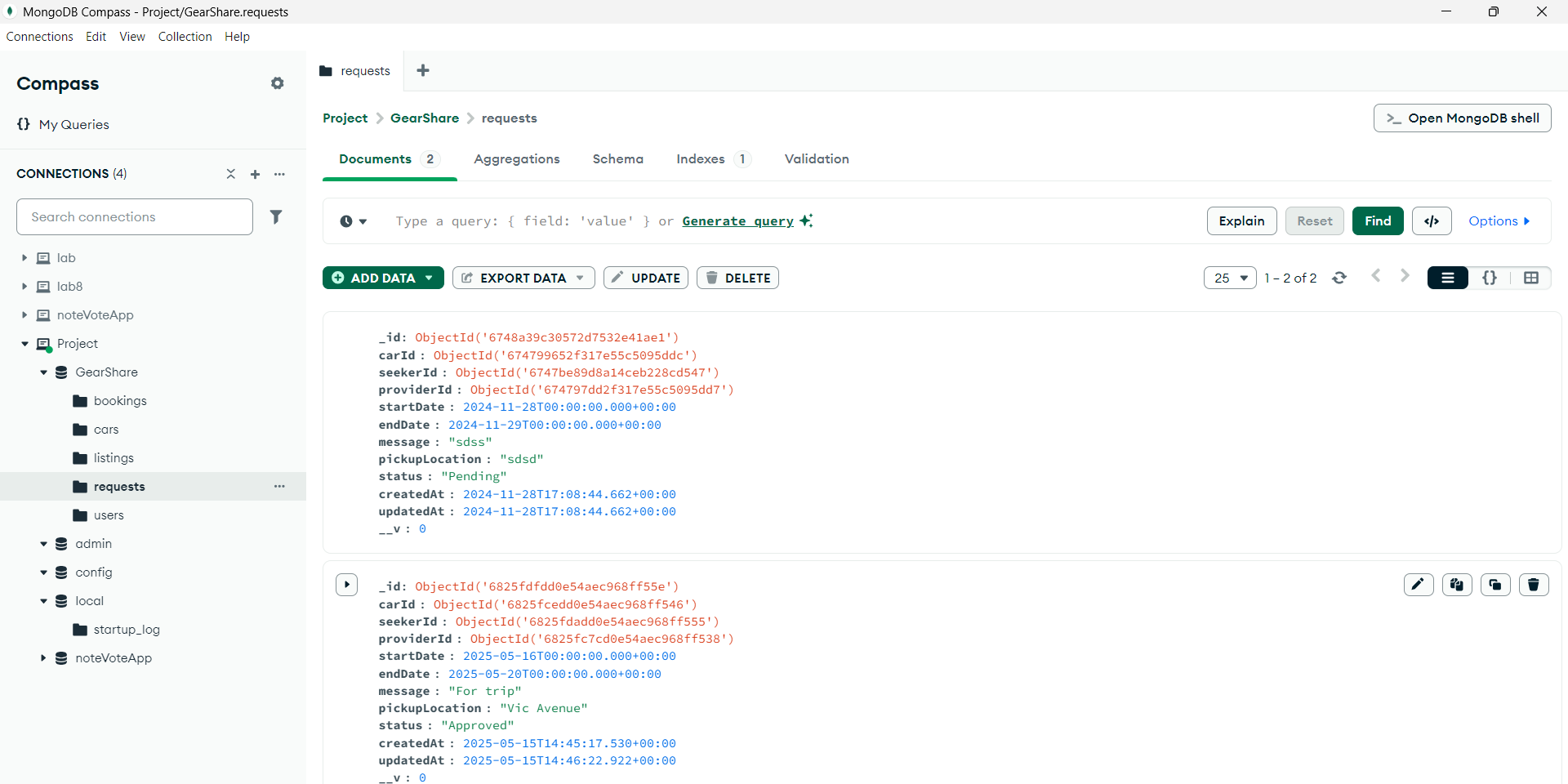
Task: Switch to the Validation tab
Action: (817, 159)
